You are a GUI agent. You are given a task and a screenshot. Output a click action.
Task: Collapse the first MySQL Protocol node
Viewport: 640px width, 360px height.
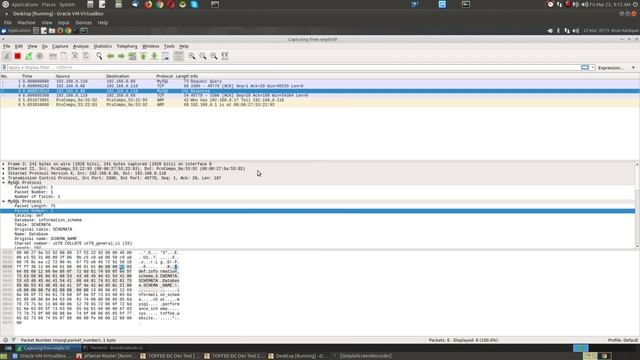[4, 183]
